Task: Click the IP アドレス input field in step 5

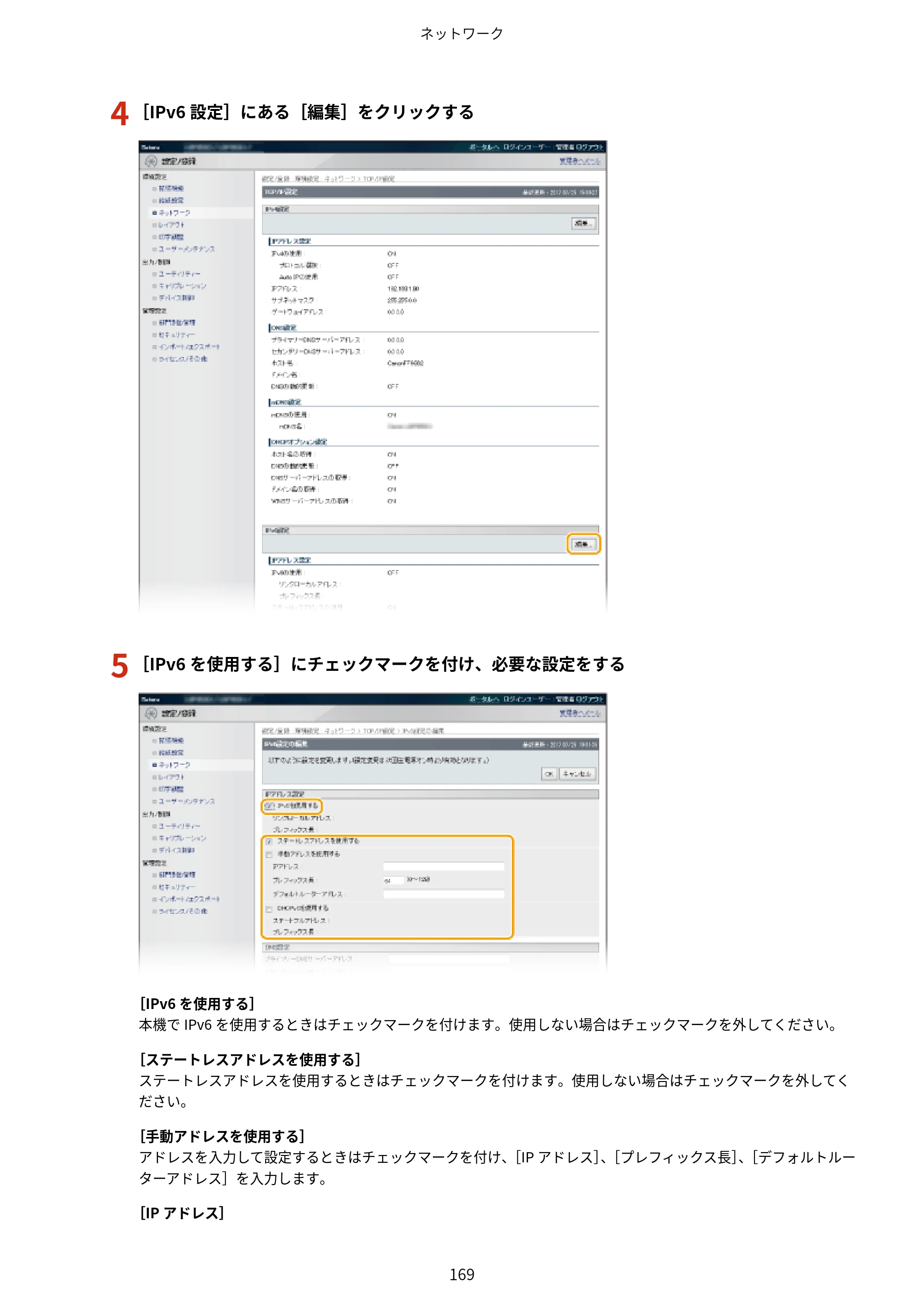Action: pos(444,866)
